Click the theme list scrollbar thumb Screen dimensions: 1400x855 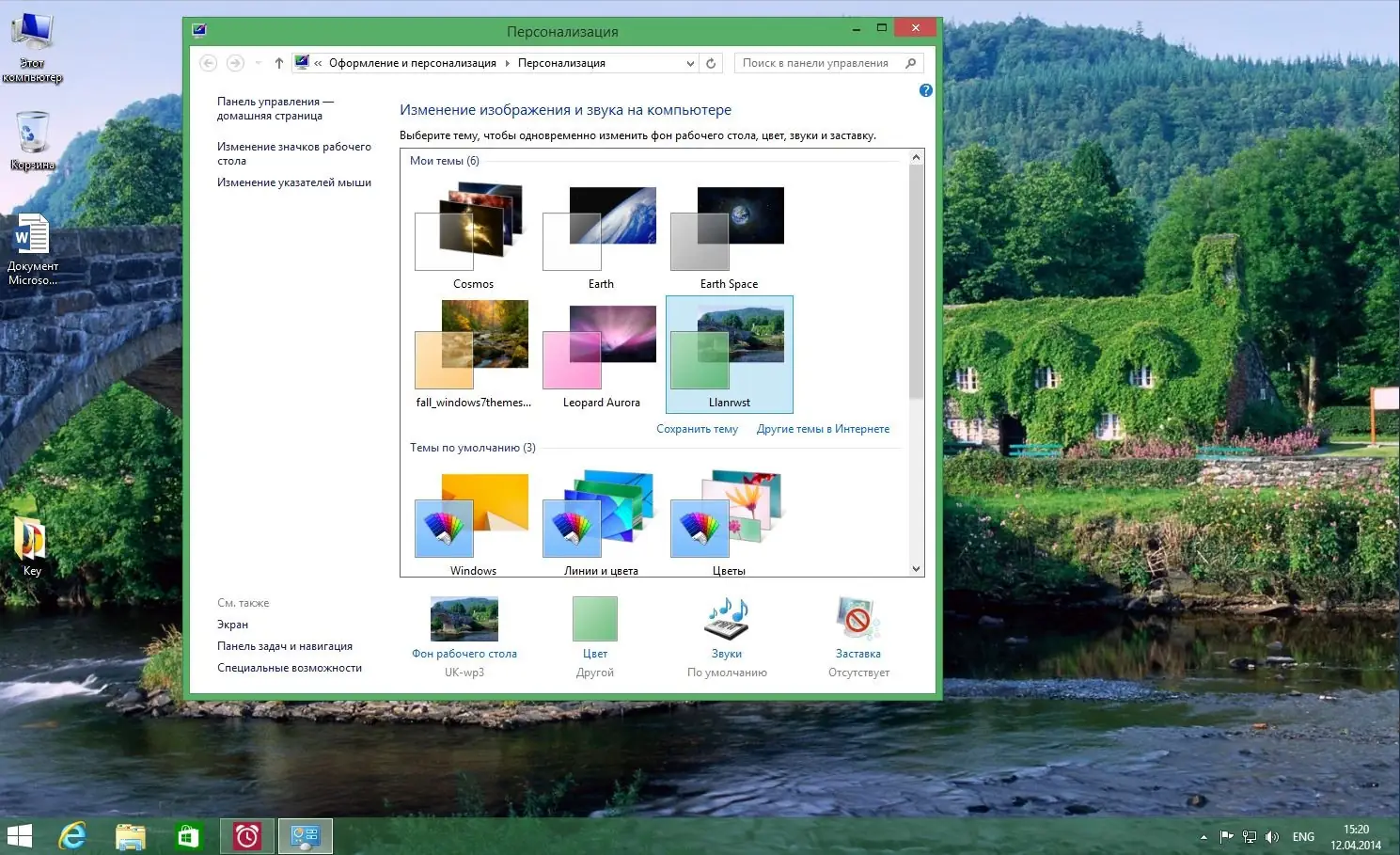click(917, 282)
